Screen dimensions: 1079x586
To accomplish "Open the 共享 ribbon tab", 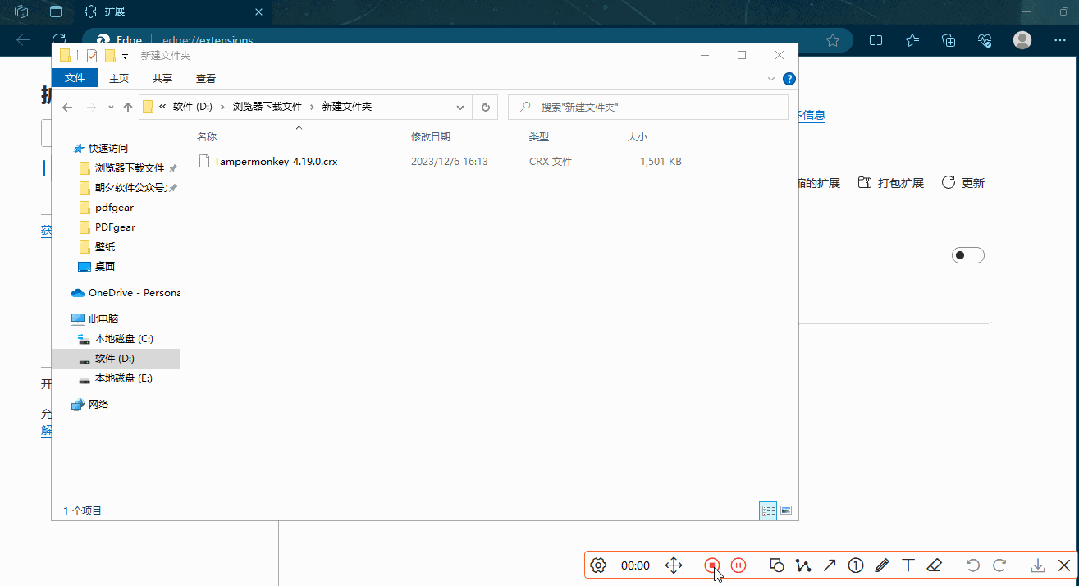I will [162, 78].
